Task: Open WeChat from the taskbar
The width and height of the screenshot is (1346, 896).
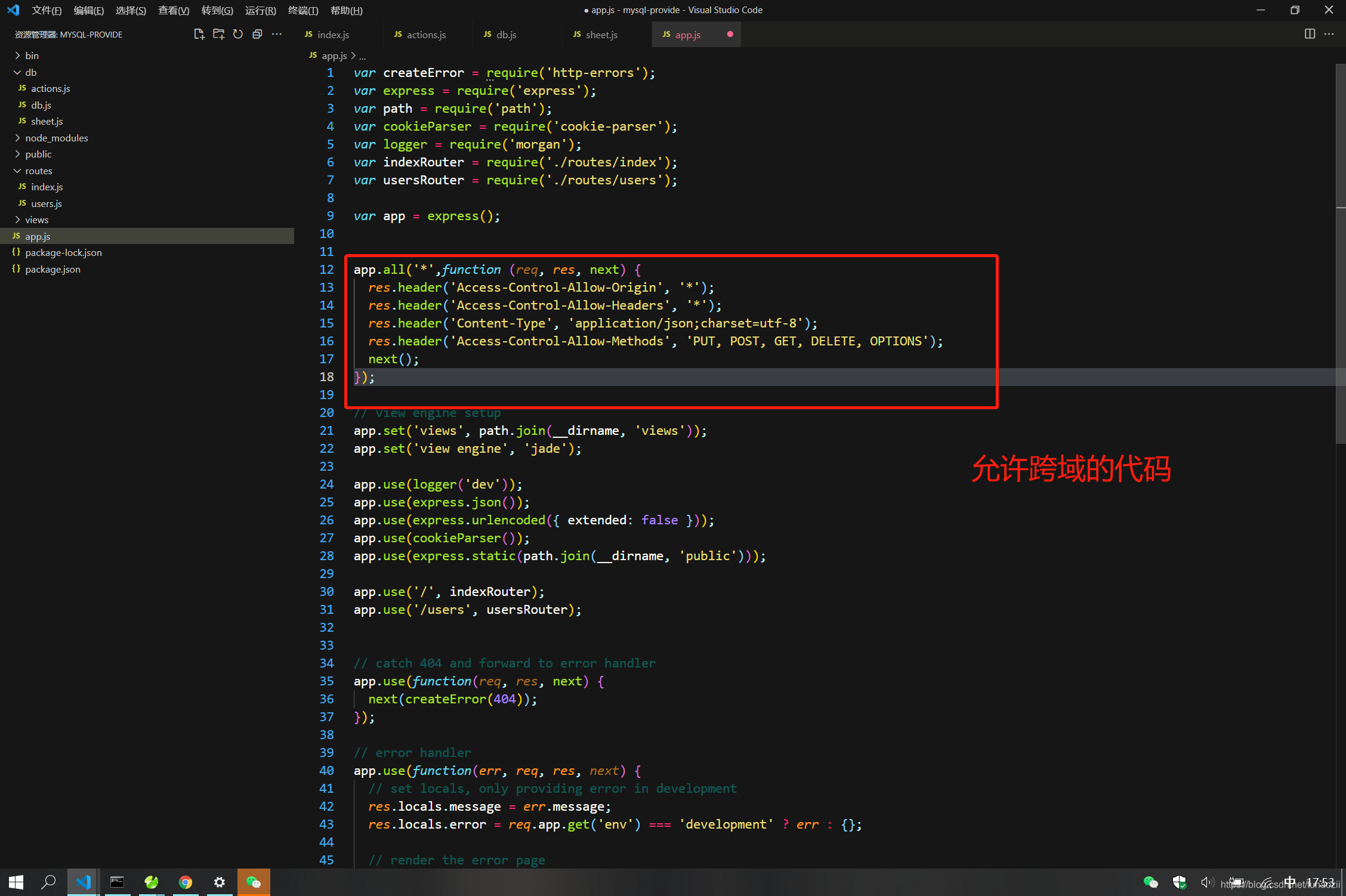Action: click(254, 882)
